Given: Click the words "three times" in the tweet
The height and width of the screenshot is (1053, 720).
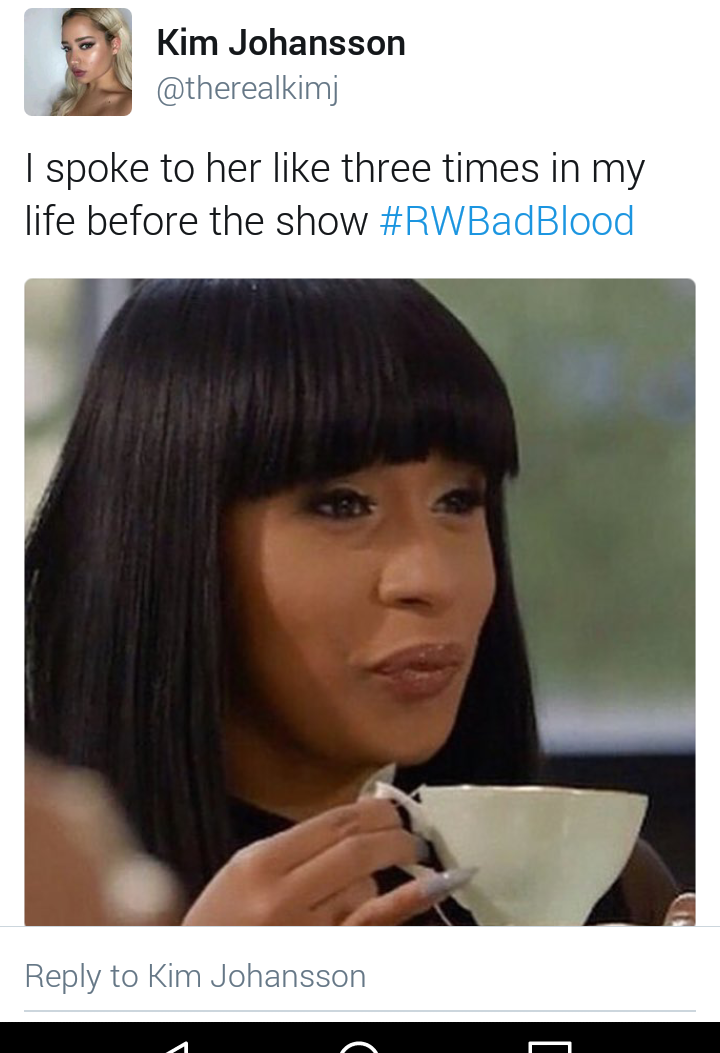Looking at the screenshot, I should coord(440,168).
